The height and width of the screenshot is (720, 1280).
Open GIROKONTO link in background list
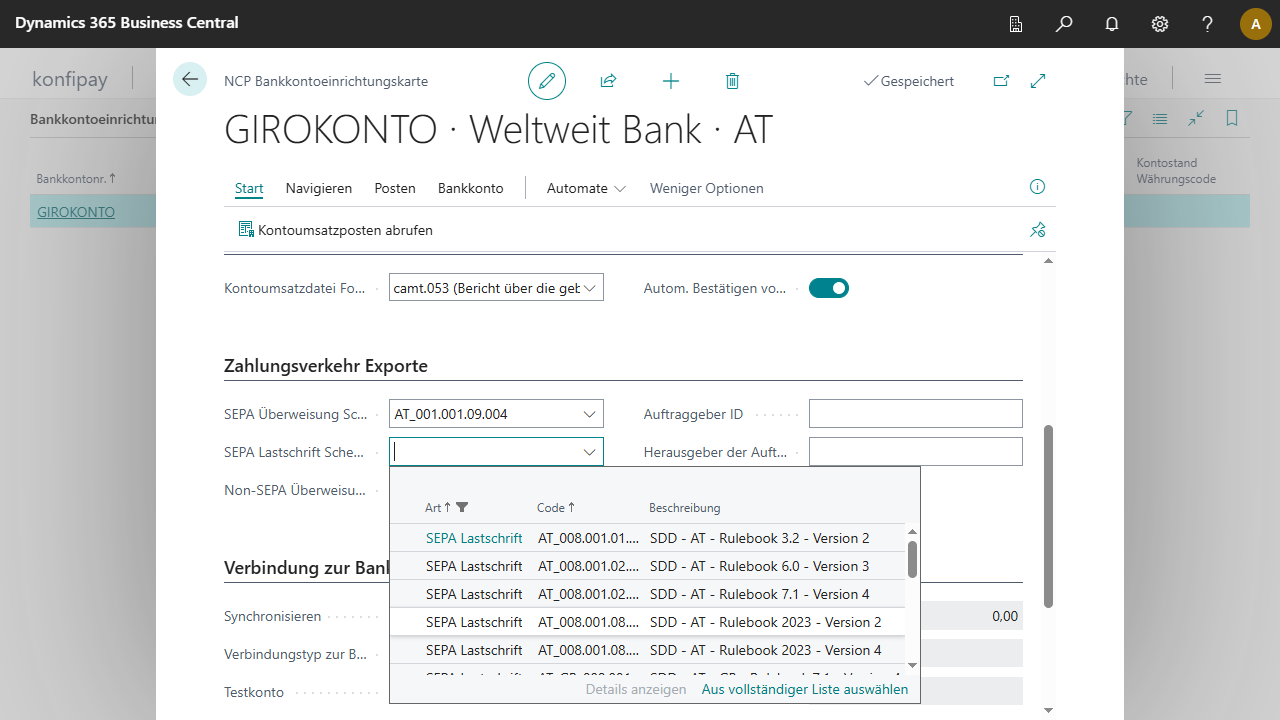pyautogui.click(x=76, y=212)
